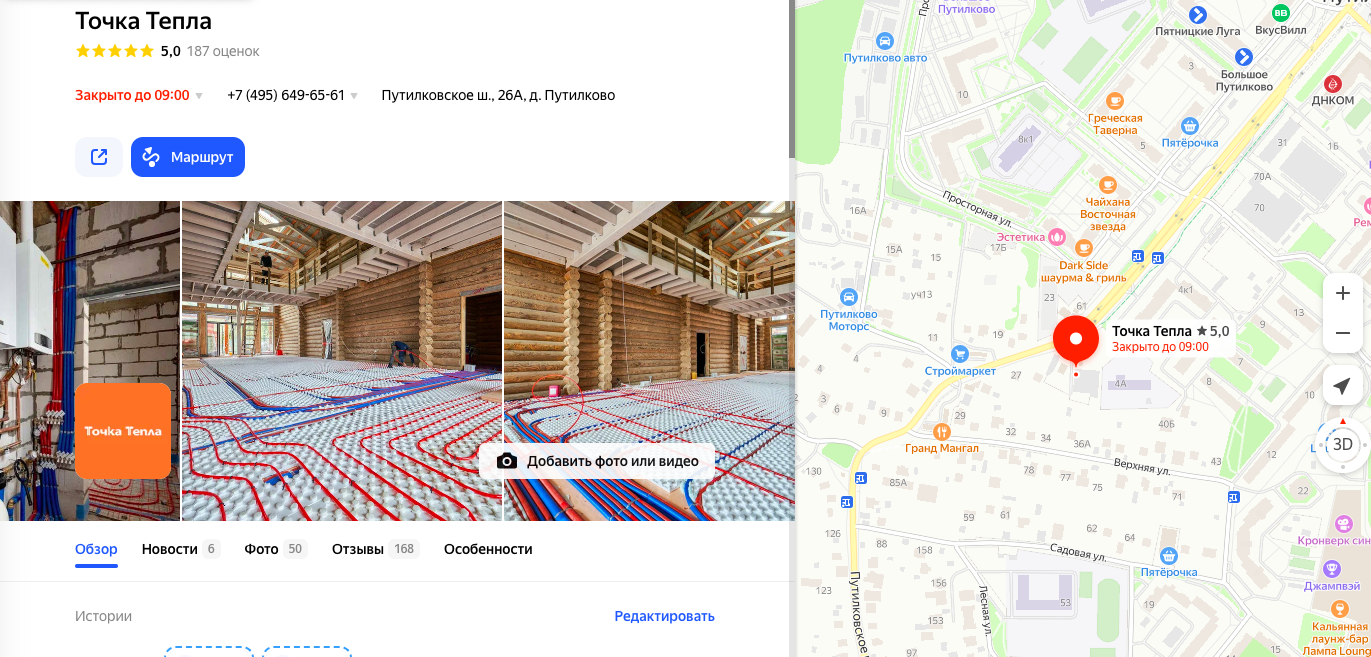Open the orange Точка Тепла logo image
The width and height of the screenshot is (1371, 657).
[x=123, y=431]
